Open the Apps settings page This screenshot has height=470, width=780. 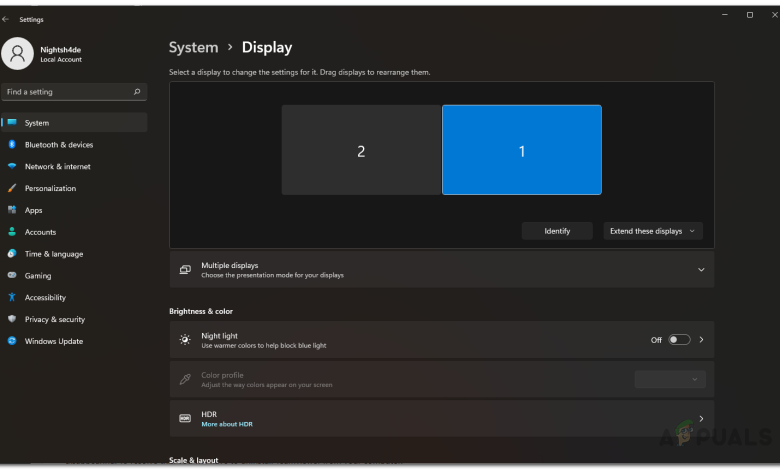point(34,211)
